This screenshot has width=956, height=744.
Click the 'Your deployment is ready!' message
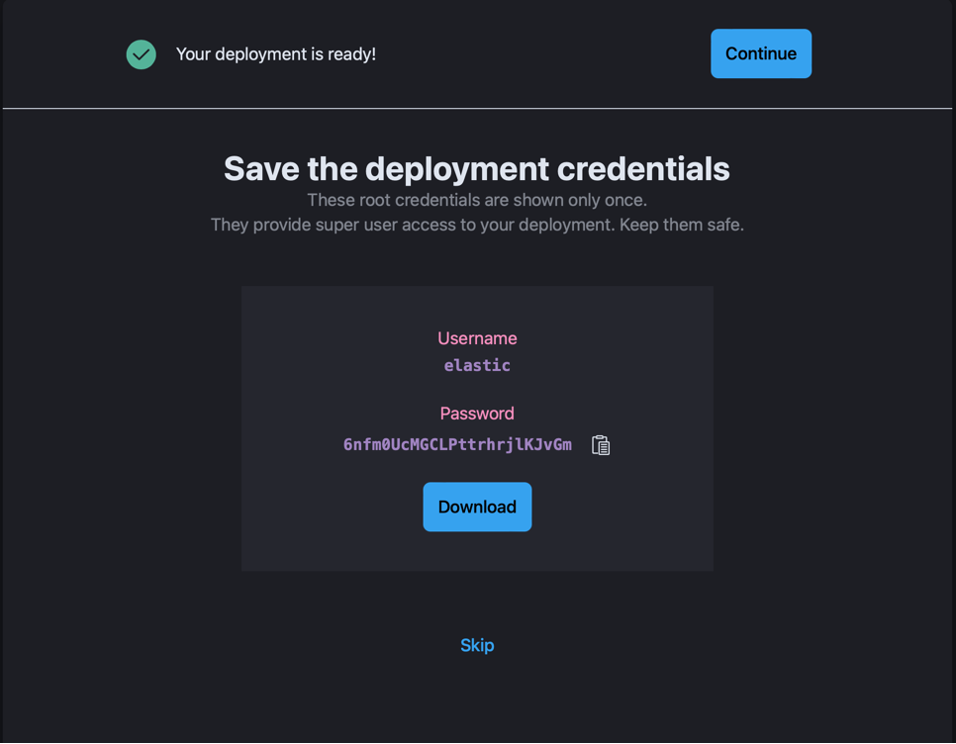[276, 54]
